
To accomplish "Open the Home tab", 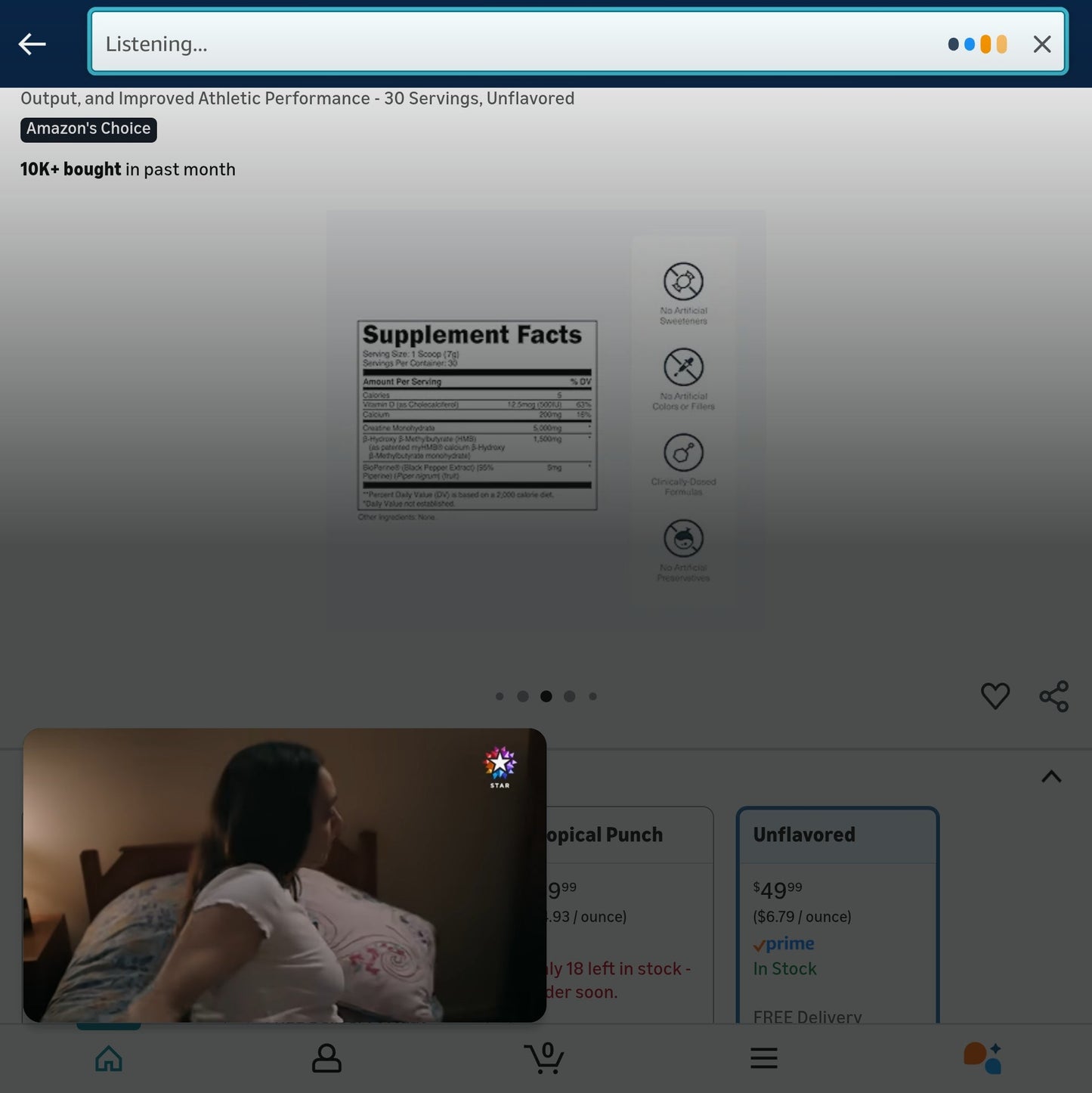I will [109, 1058].
